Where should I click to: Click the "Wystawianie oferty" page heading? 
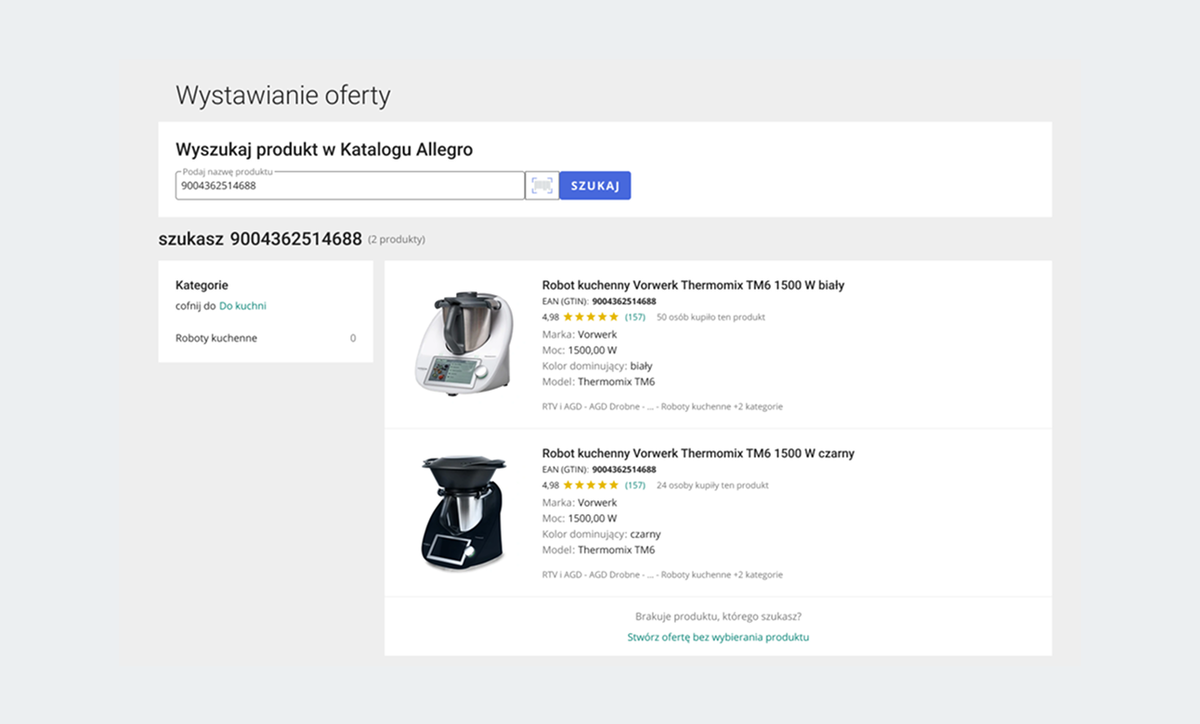pyautogui.click(x=283, y=95)
